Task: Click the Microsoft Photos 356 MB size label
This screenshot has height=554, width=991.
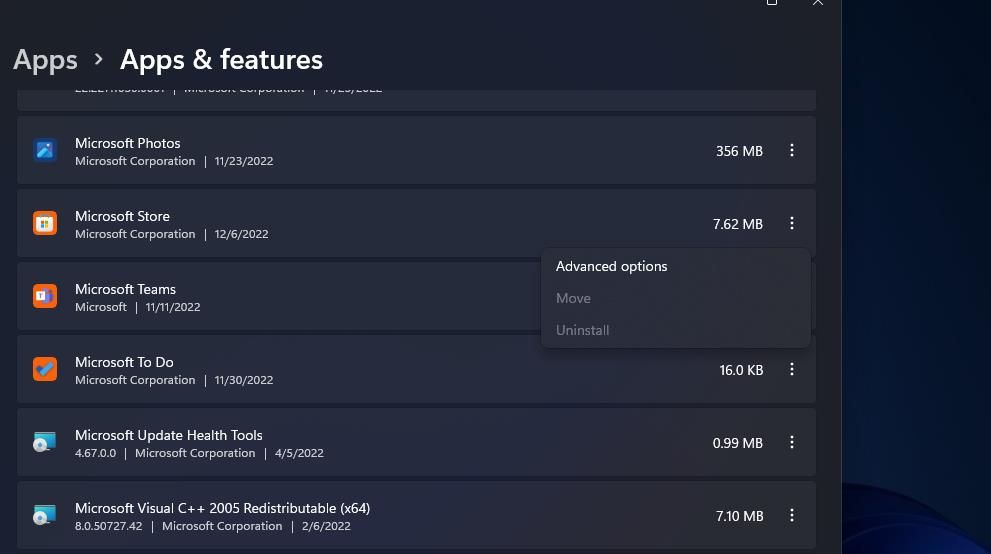Action: (x=739, y=151)
